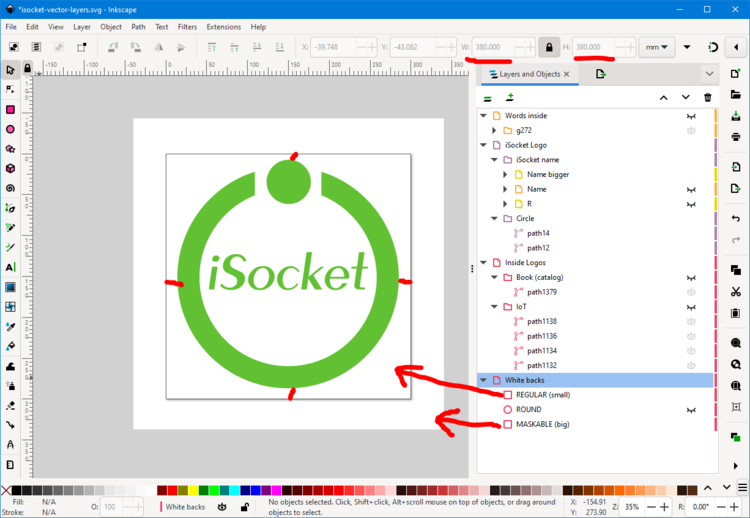Click Flip horizontal icon in toolbar
This screenshot has height=518, width=750.
(158, 47)
